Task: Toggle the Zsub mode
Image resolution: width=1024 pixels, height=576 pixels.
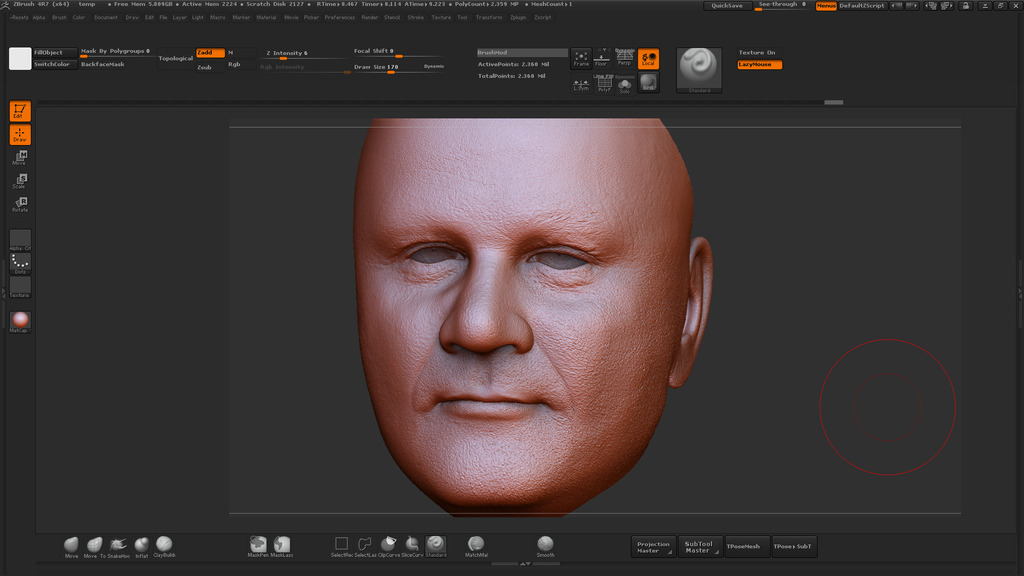Action: [210, 67]
